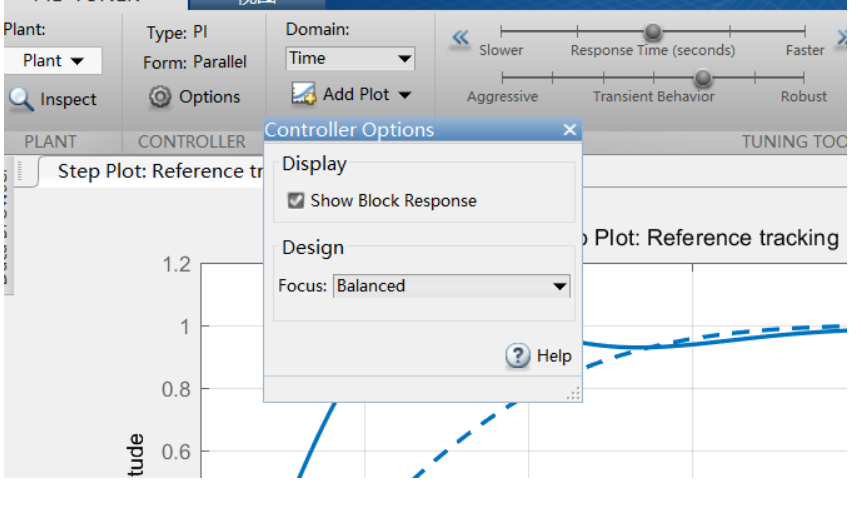Click the Help question mark icon

click(x=517, y=356)
